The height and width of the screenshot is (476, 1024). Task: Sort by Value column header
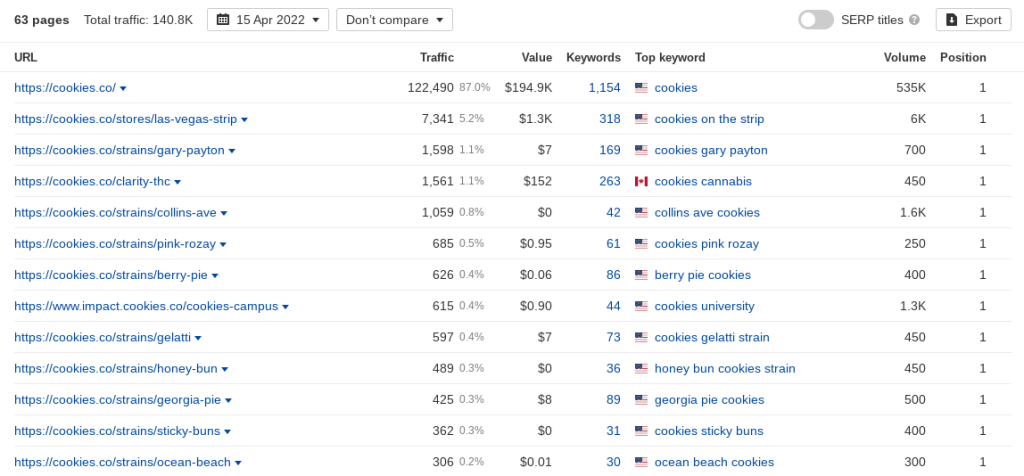pyautogui.click(x=537, y=57)
